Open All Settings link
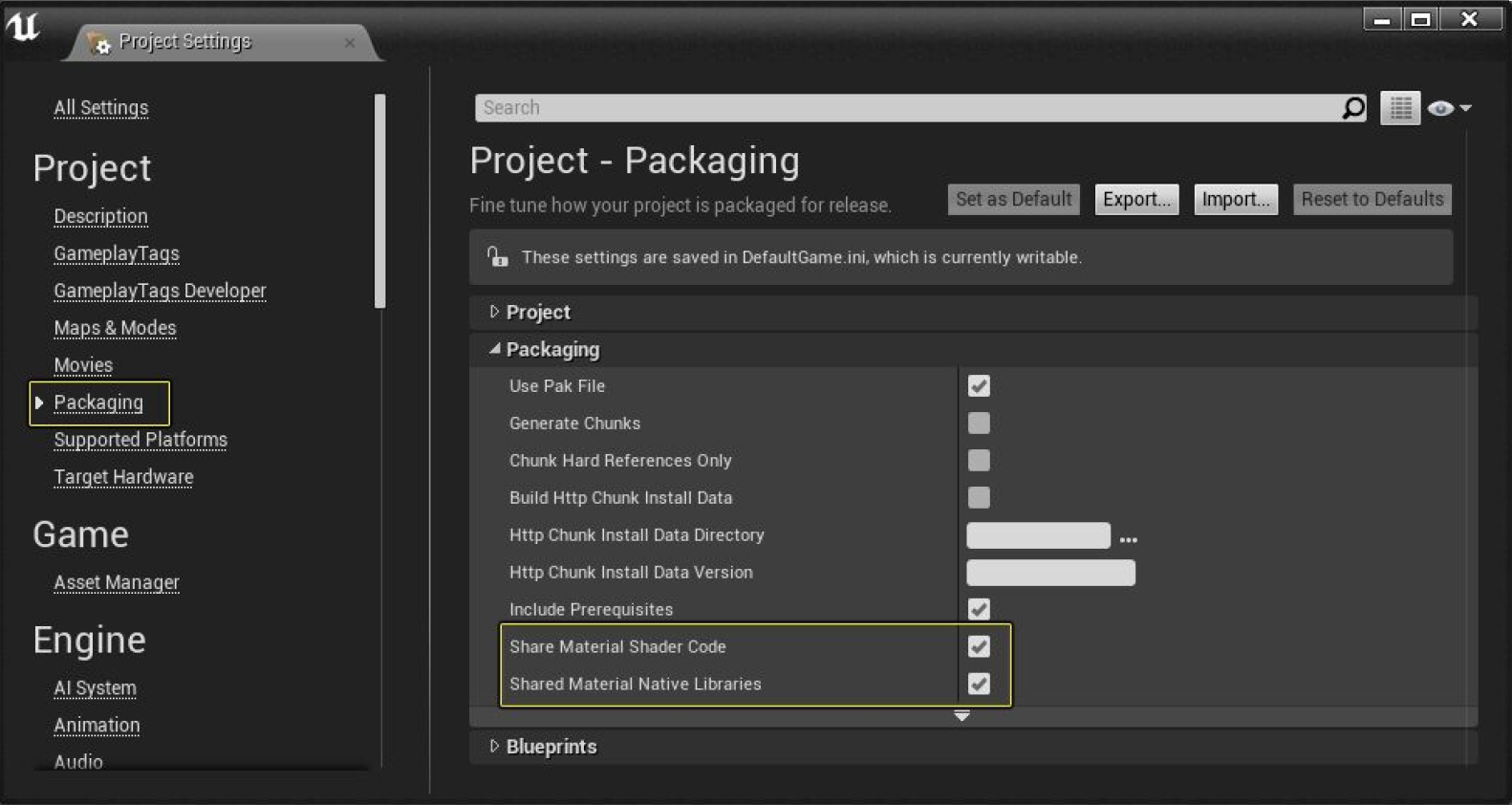Viewport: 1512px width, 805px height. 101,108
